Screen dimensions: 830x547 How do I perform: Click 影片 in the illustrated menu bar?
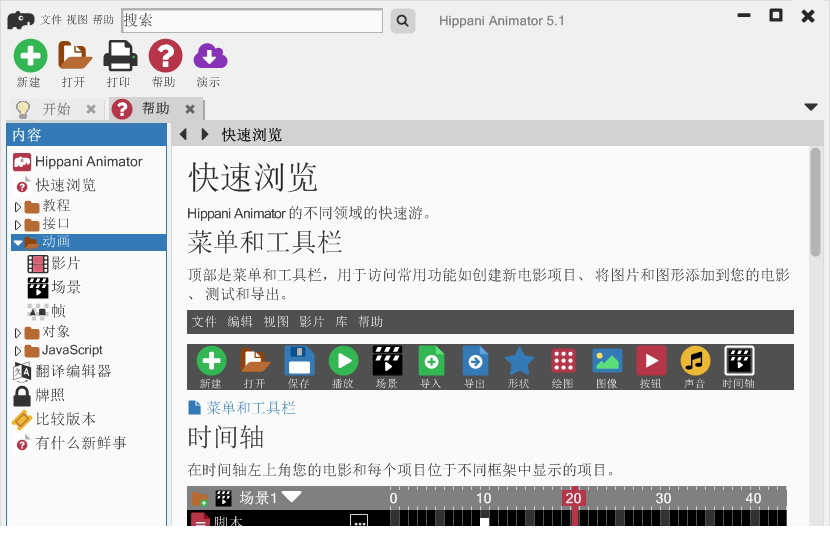pos(312,322)
